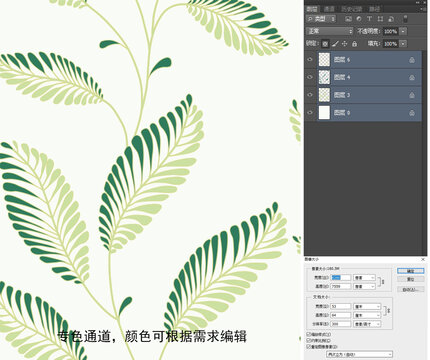Open pixel width unit dropdown
Viewport: 430px width, 360px height.
pos(364,278)
